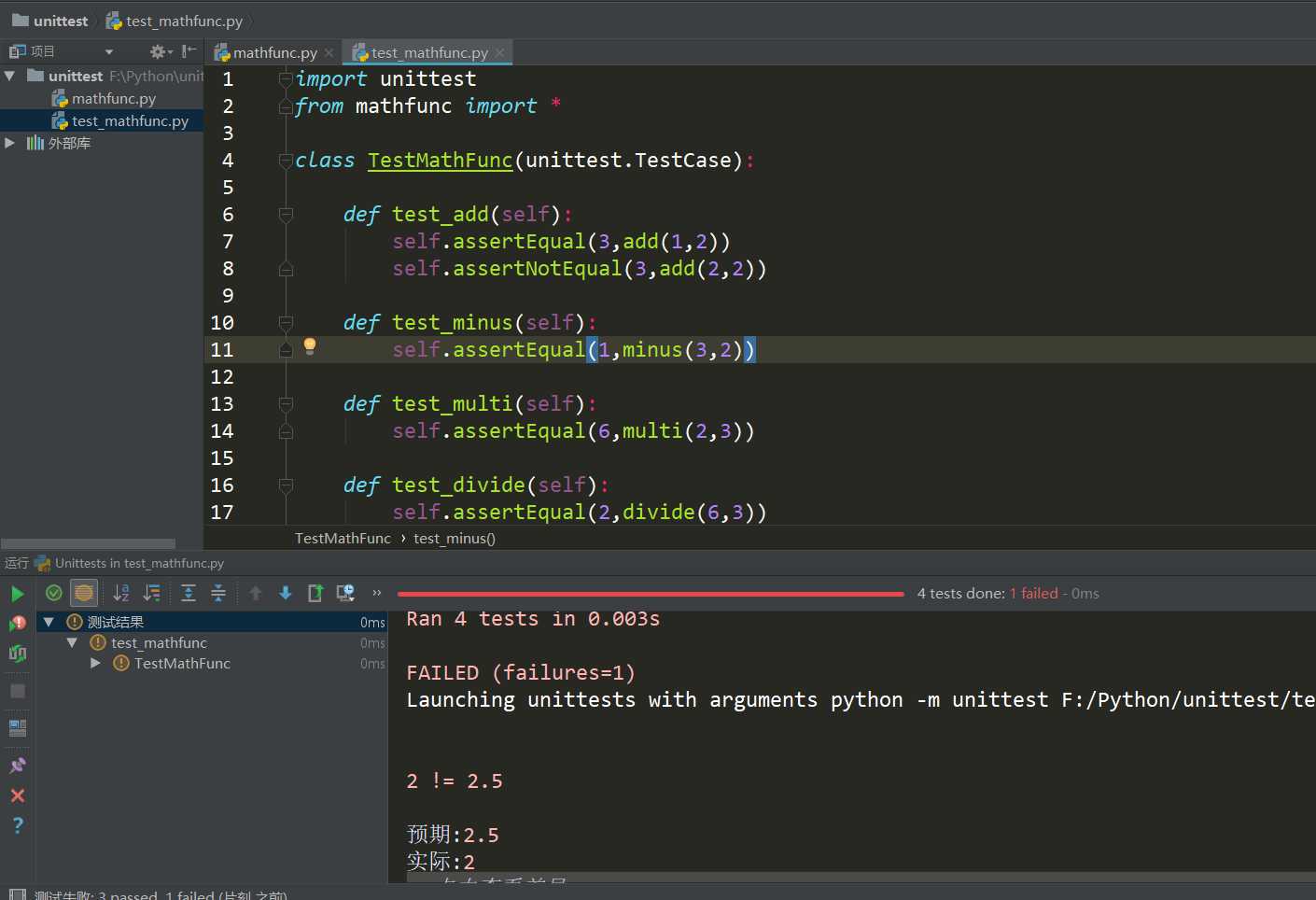This screenshot has height=900, width=1316.
Task: Collapse the 测试结果 root node
Action: point(49,622)
